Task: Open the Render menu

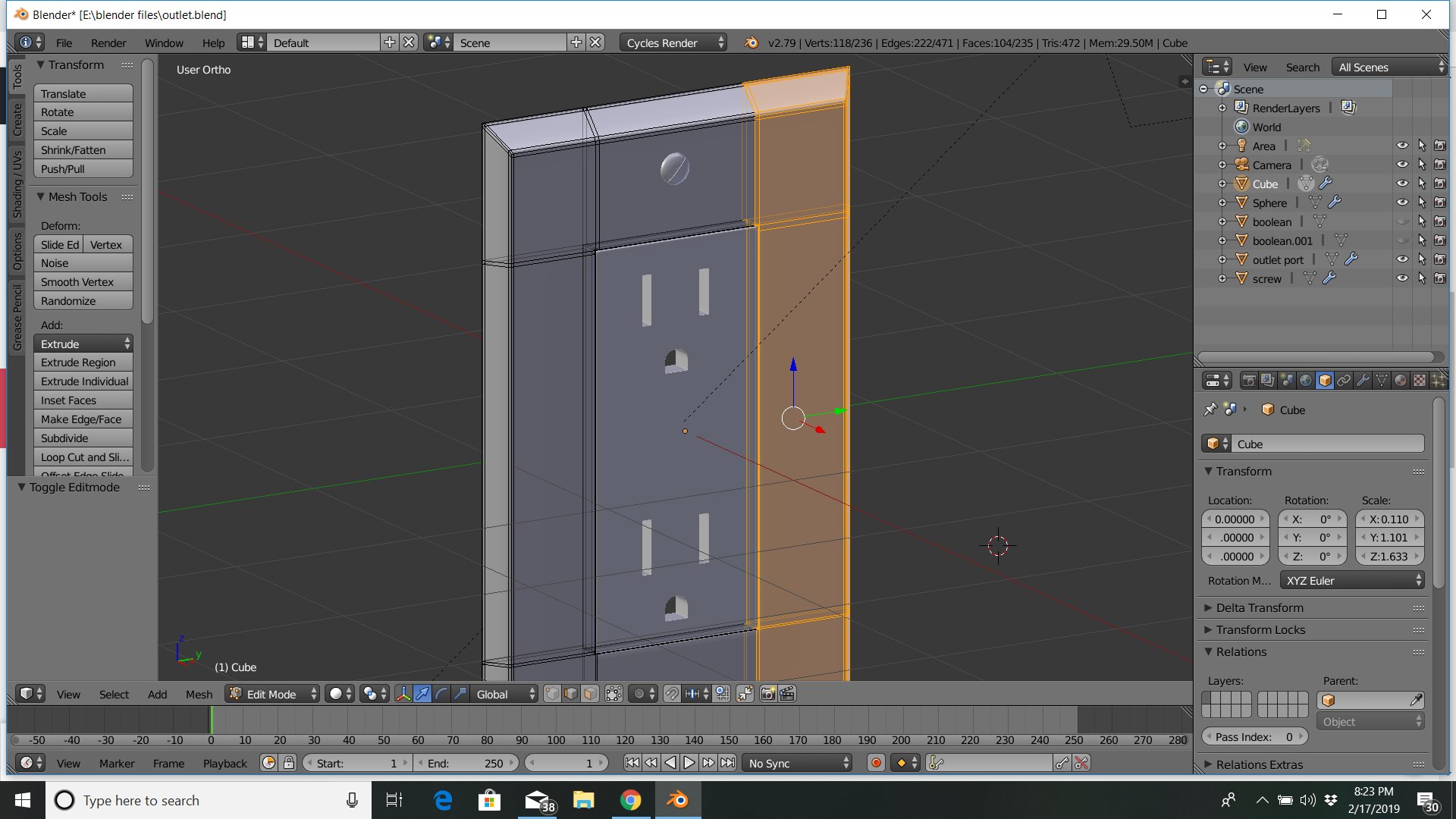Action: 108,43
